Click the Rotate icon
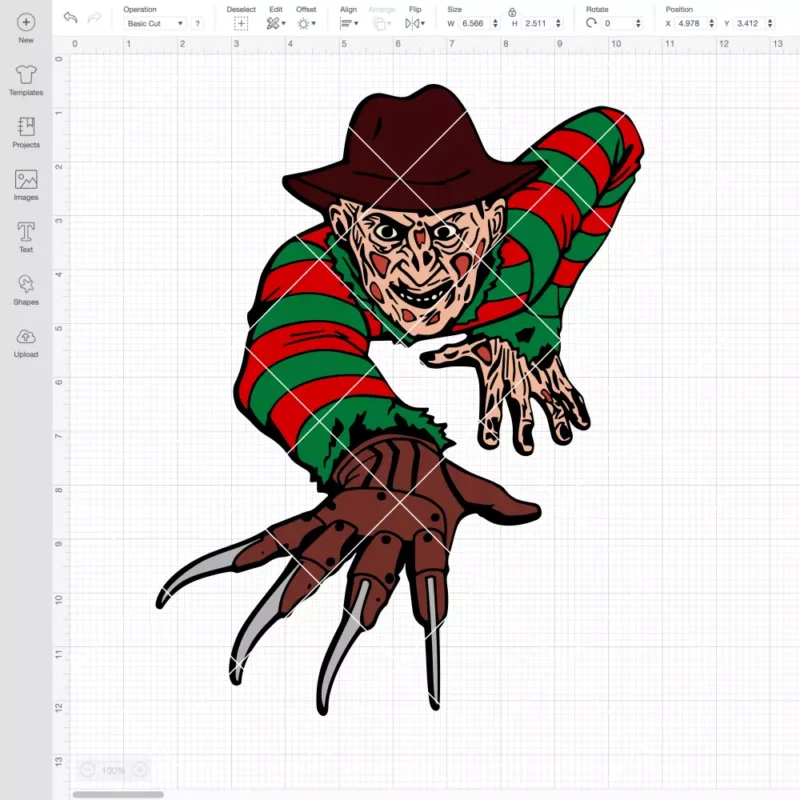This screenshot has width=800, height=800. 591,23
